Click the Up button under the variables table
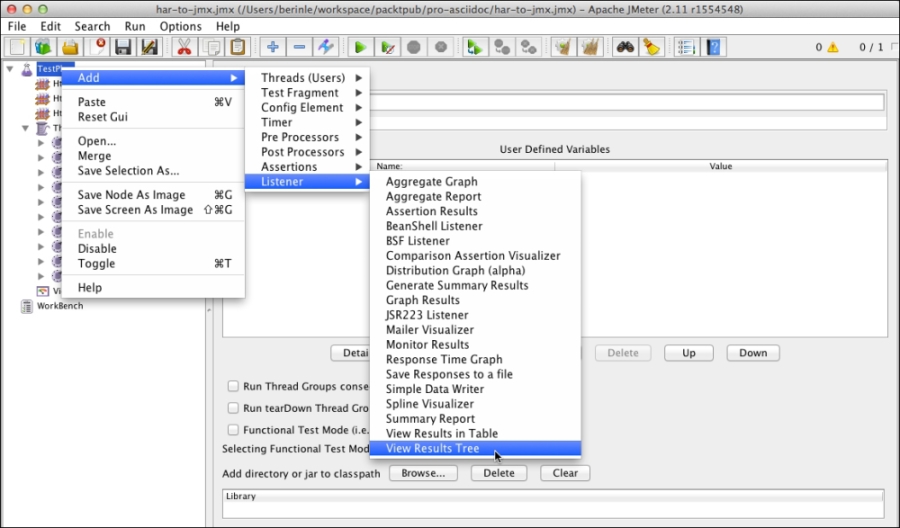 click(689, 353)
